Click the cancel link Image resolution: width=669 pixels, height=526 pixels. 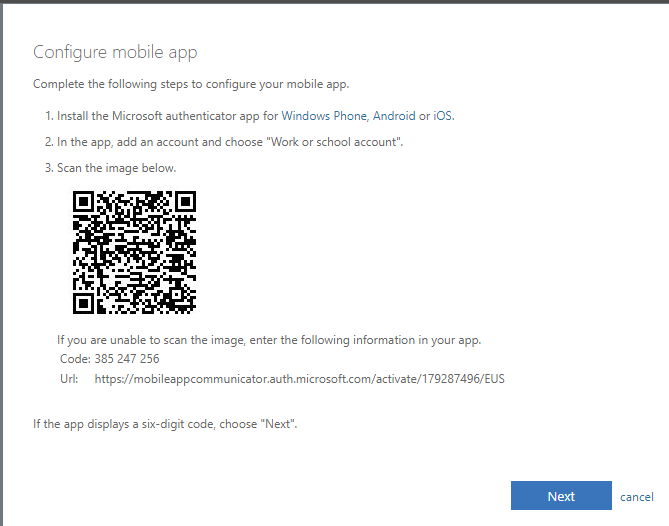pyautogui.click(x=637, y=497)
